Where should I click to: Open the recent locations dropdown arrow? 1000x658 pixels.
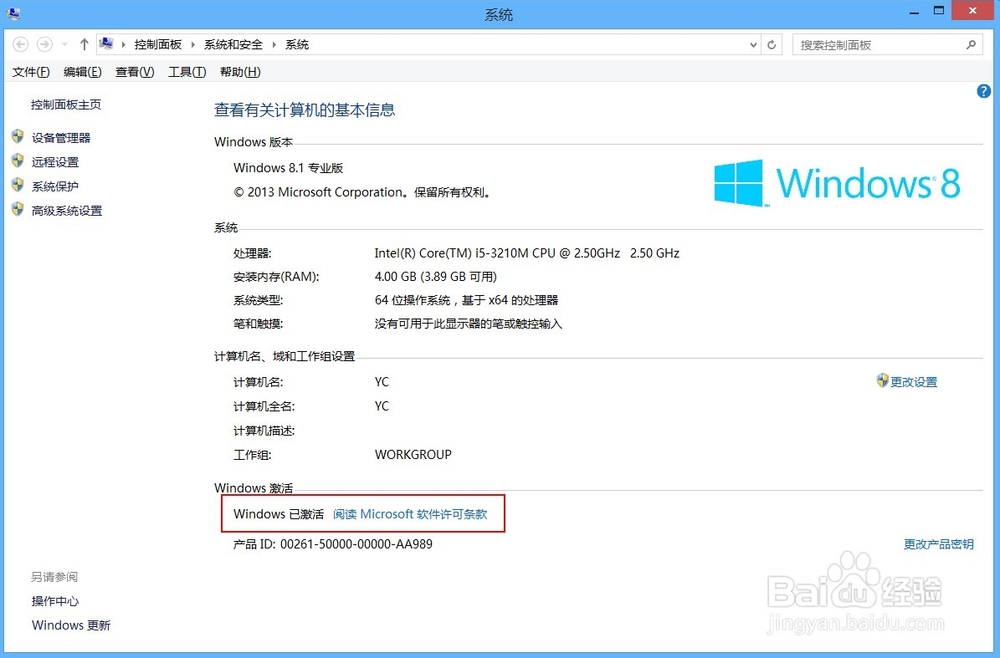coord(64,45)
